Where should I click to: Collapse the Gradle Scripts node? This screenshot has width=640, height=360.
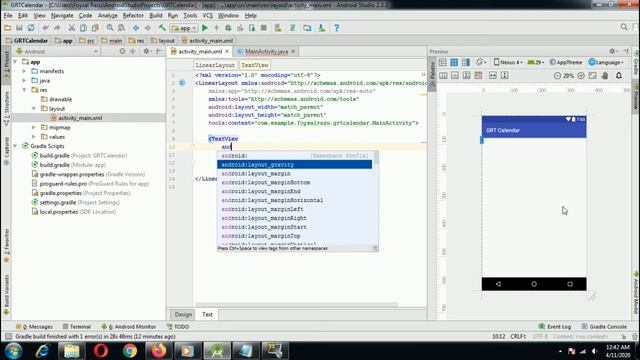15,146
